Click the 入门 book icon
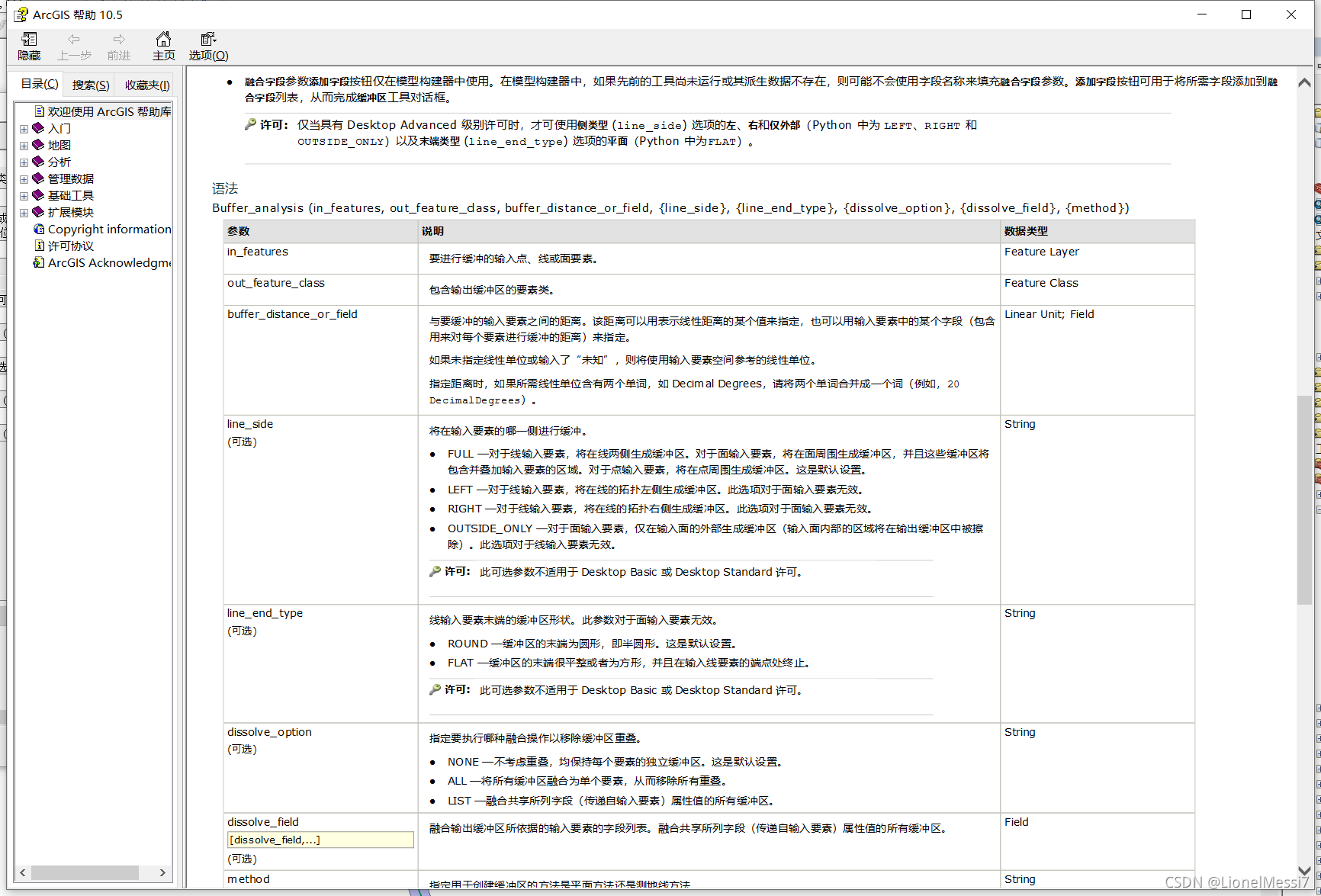This screenshot has width=1321, height=896. 38,128
